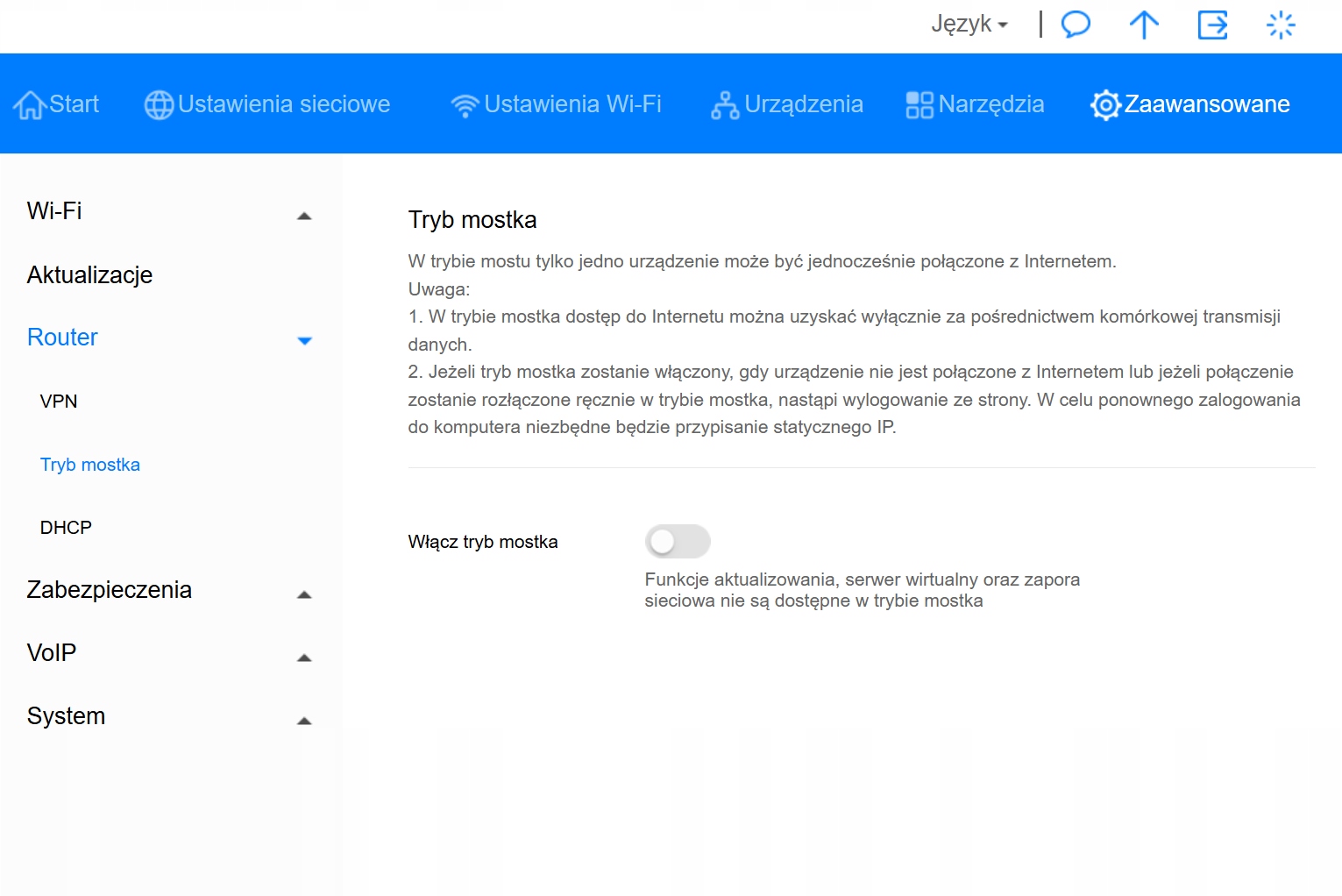Expand the Zabezpieczenia section arrow
1342x896 pixels.
pyautogui.click(x=304, y=594)
